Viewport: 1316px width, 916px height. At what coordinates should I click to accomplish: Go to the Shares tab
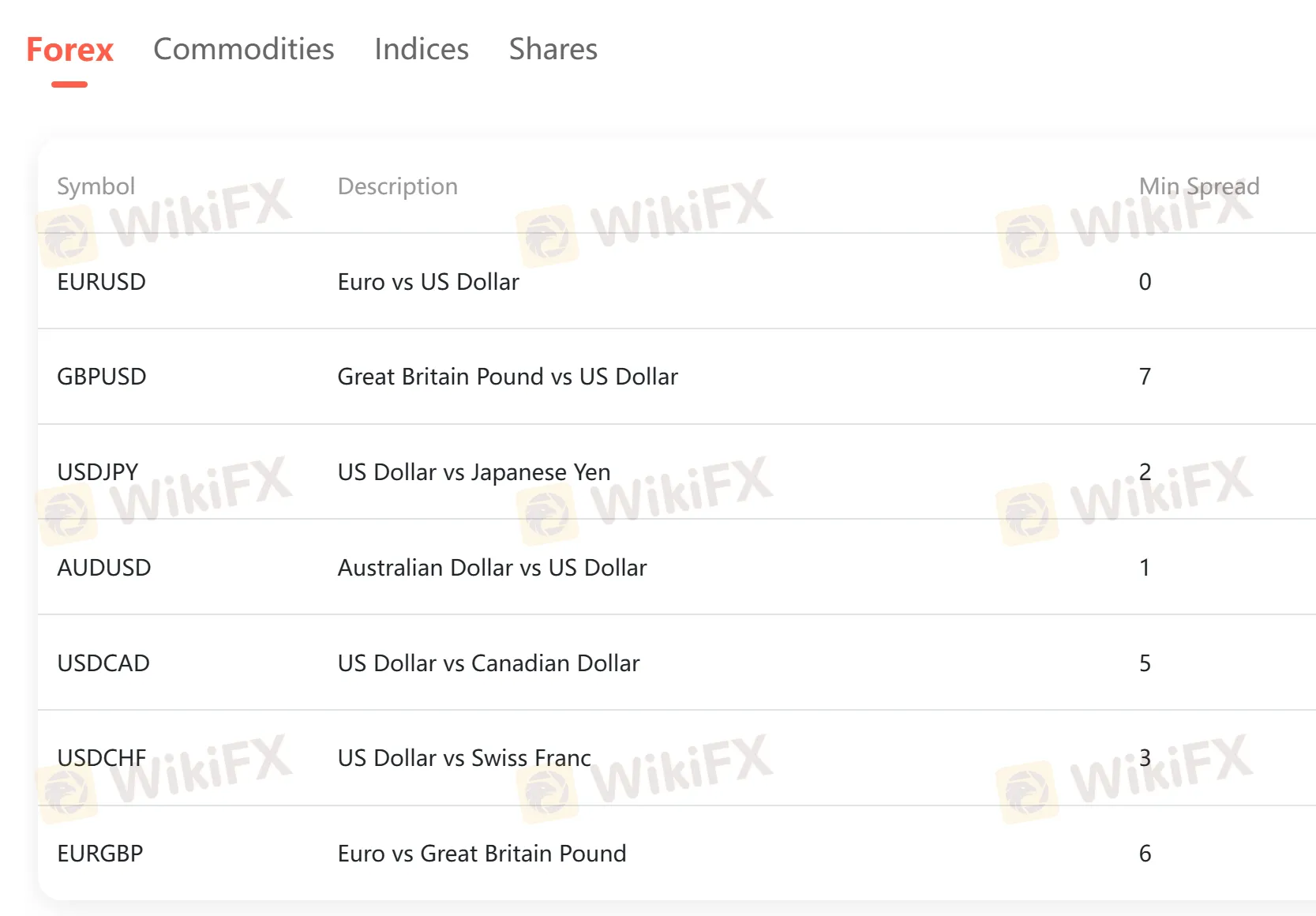553,50
